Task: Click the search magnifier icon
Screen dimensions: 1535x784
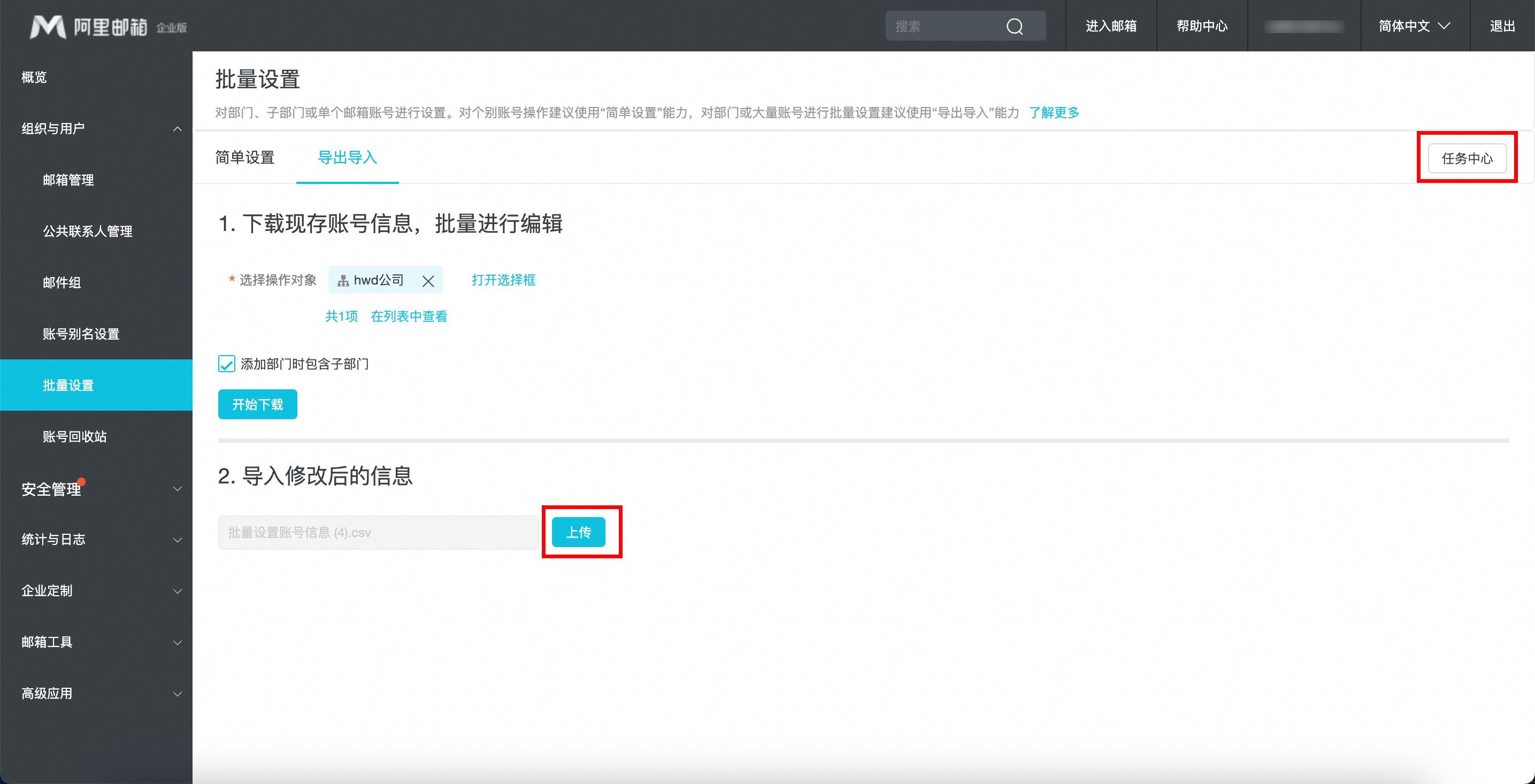Action: [x=1014, y=26]
